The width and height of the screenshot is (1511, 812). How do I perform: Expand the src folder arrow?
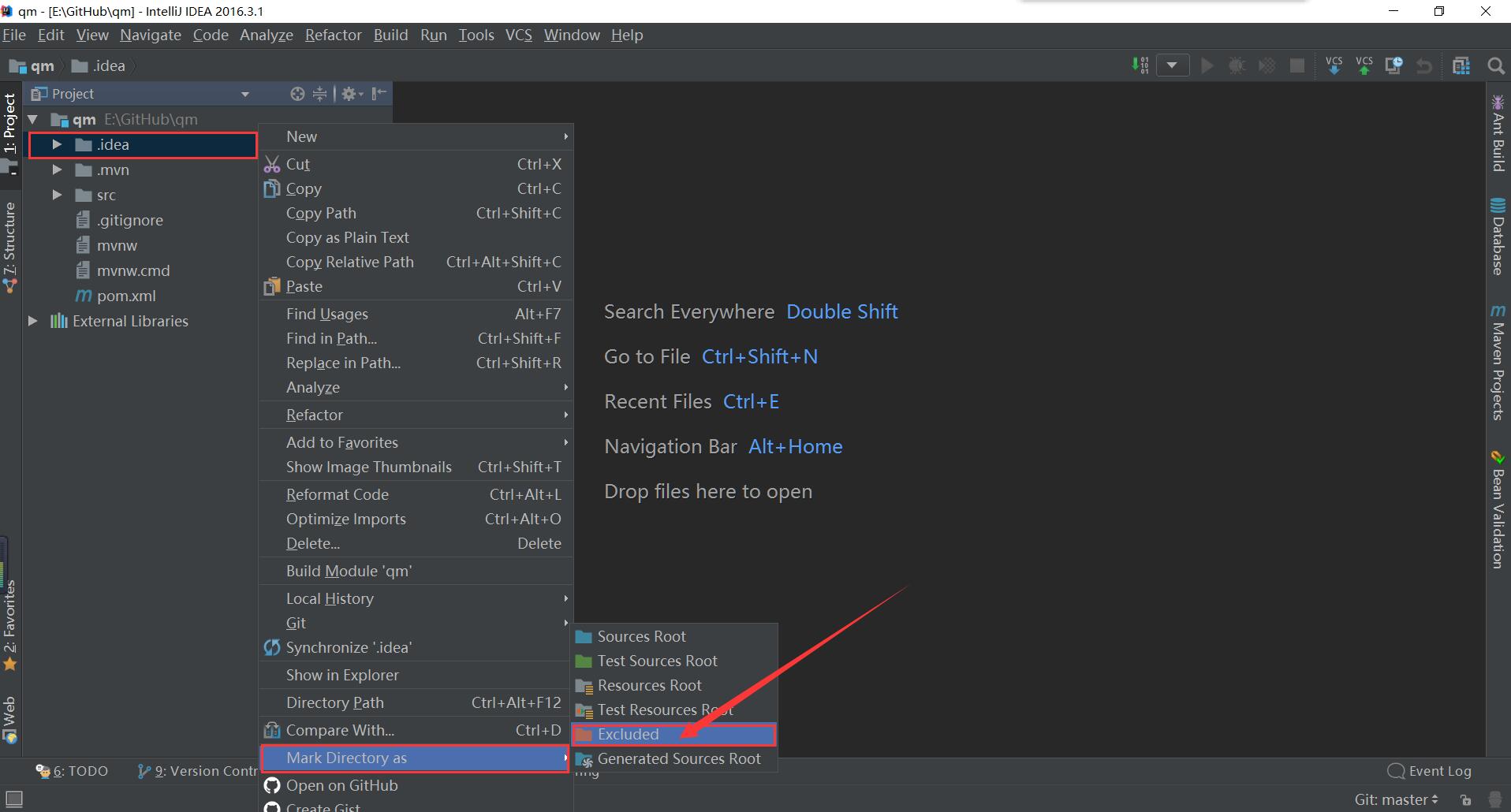pos(57,196)
